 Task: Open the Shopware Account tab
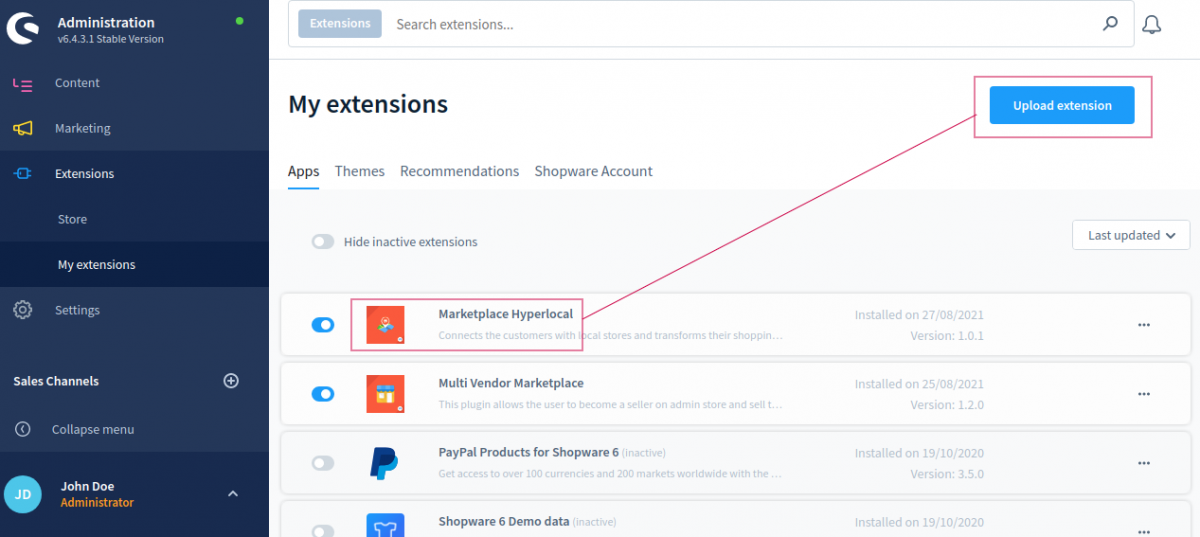(594, 171)
